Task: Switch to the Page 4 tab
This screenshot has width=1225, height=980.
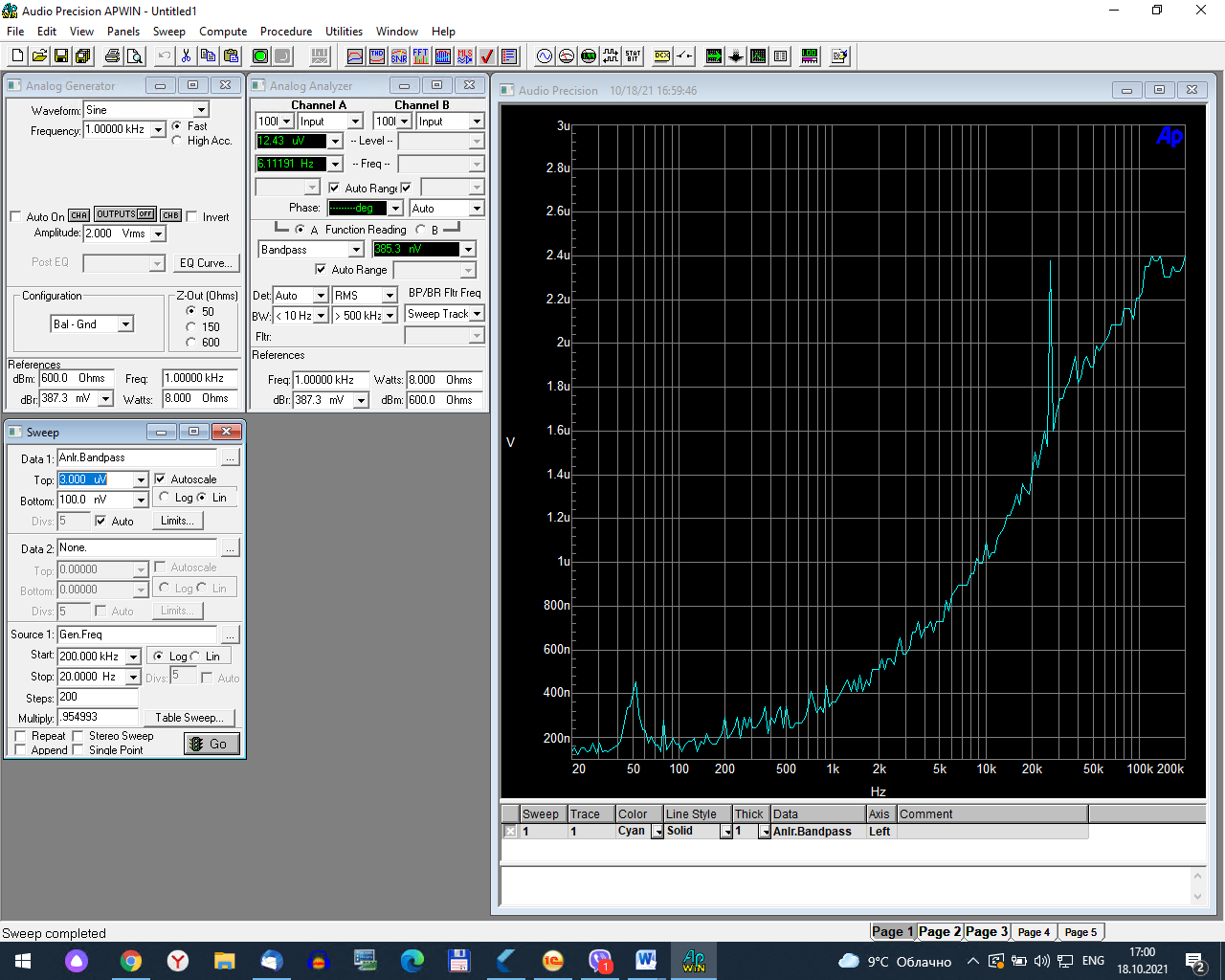Action: point(1034,931)
